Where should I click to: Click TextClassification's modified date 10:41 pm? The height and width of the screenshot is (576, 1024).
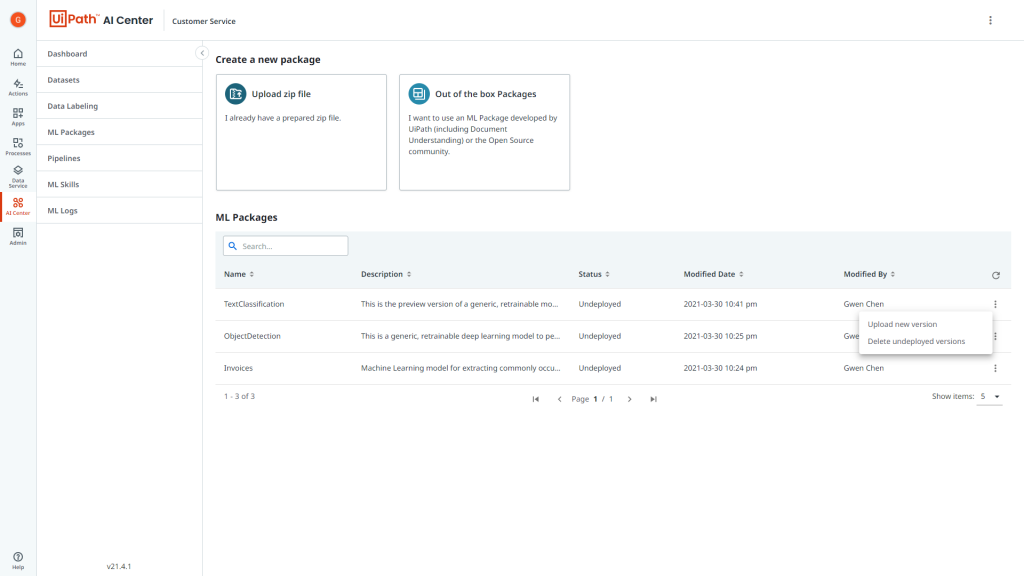click(x=720, y=304)
